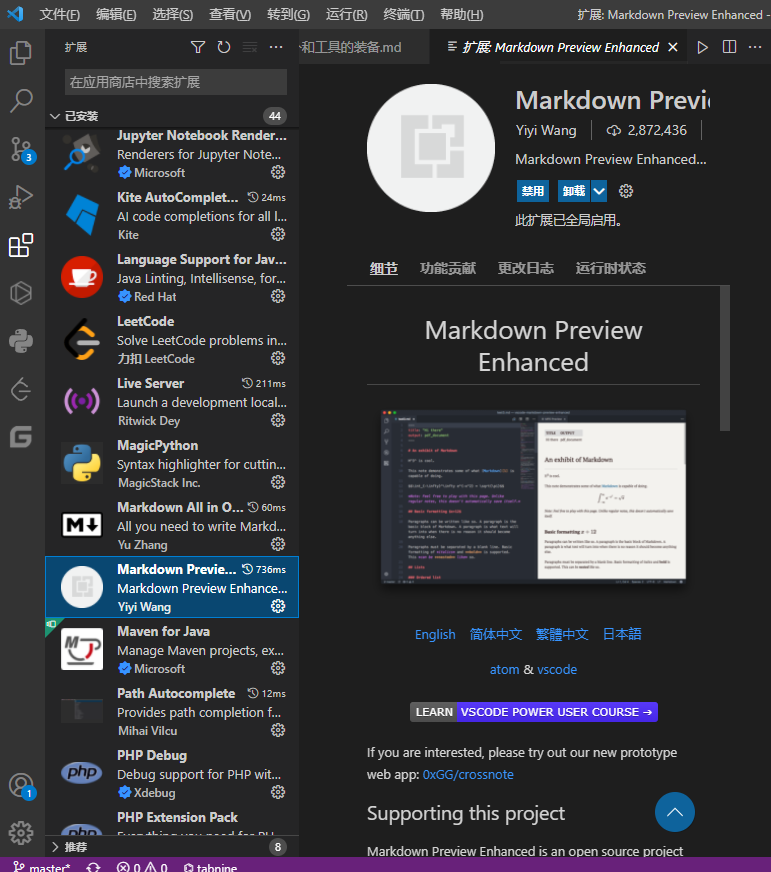Open the 帮助(H) menu

click(x=462, y=14)
